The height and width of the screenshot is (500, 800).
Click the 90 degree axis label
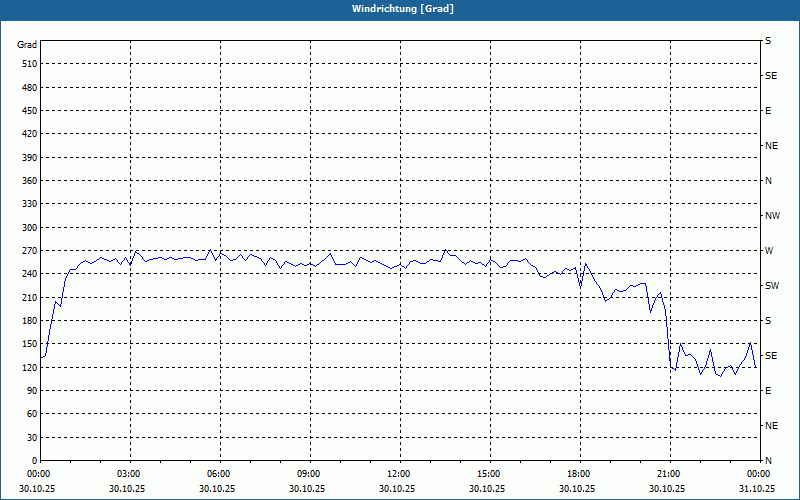coord(32,390)
